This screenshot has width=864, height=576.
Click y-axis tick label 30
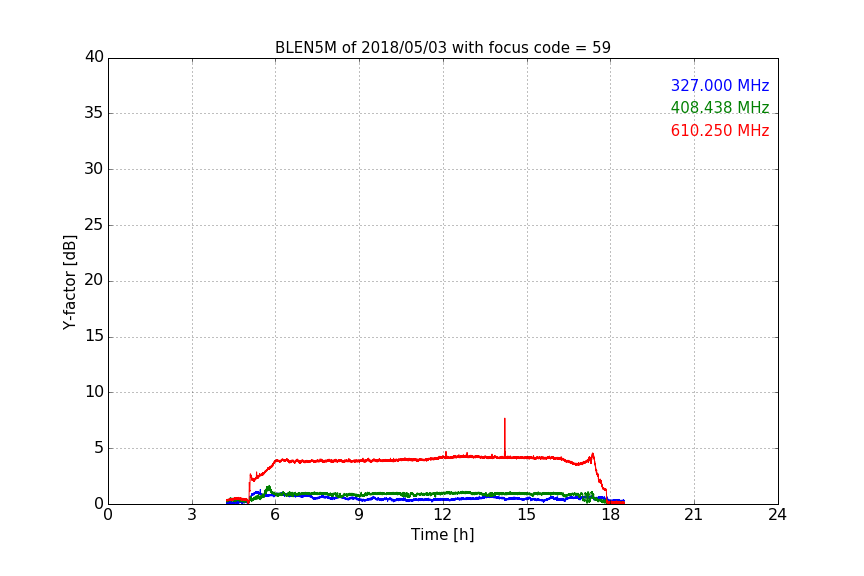click(94, 169)
